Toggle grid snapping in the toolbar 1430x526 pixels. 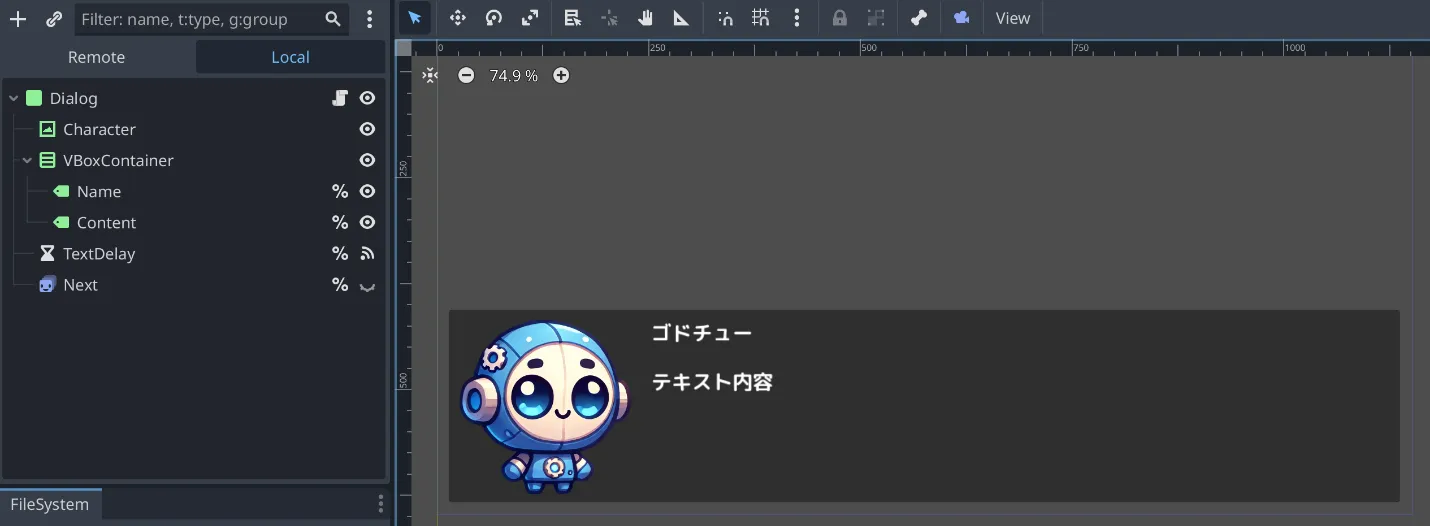(x=761, y=18)
